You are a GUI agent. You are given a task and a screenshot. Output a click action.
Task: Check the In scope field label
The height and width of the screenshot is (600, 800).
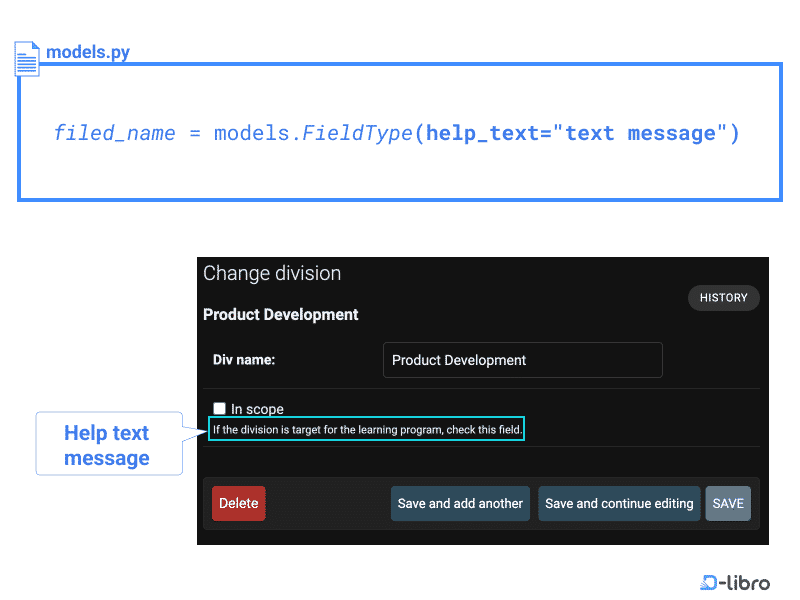tap(255, 408)
